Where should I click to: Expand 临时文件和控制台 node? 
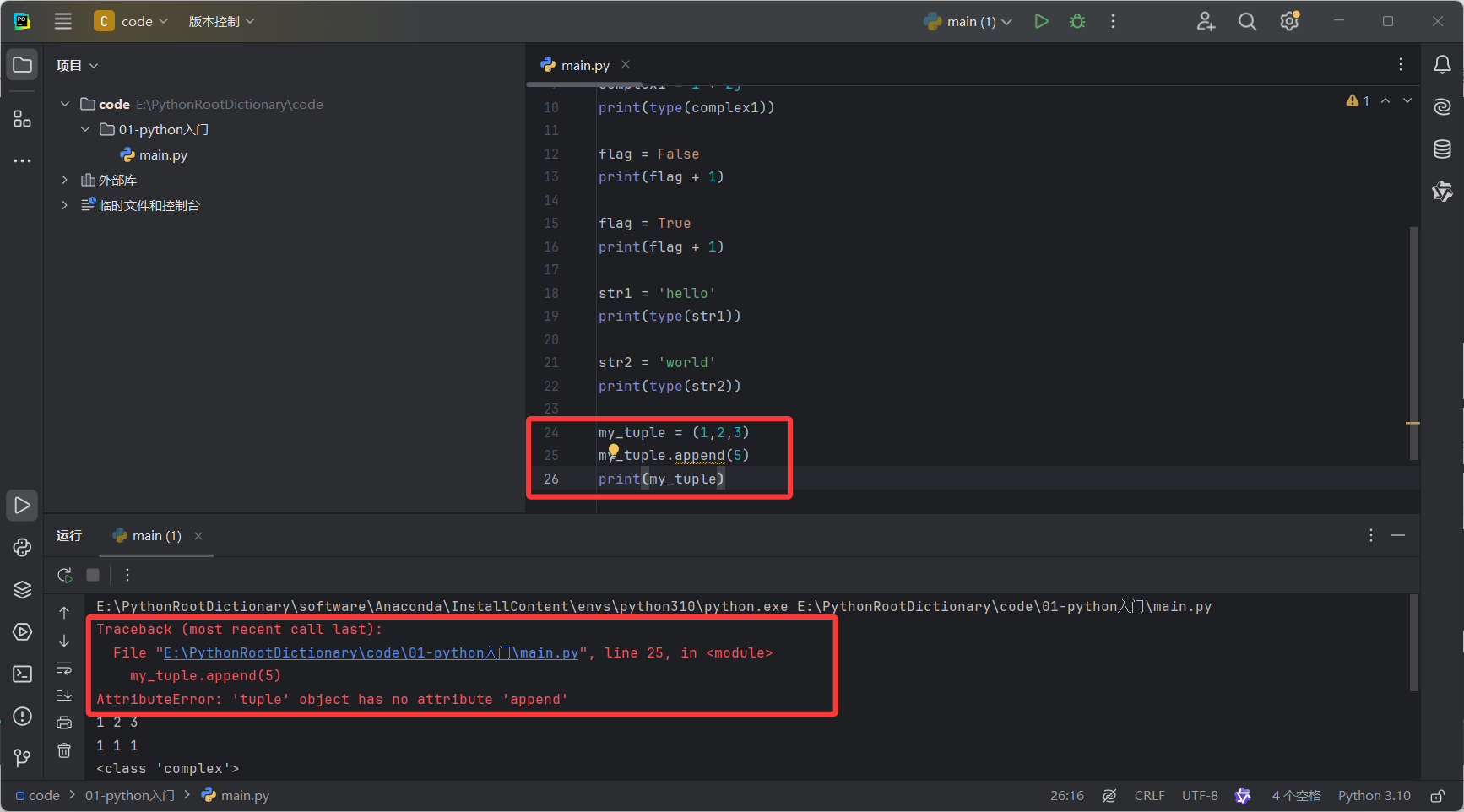tap(65, 205)
